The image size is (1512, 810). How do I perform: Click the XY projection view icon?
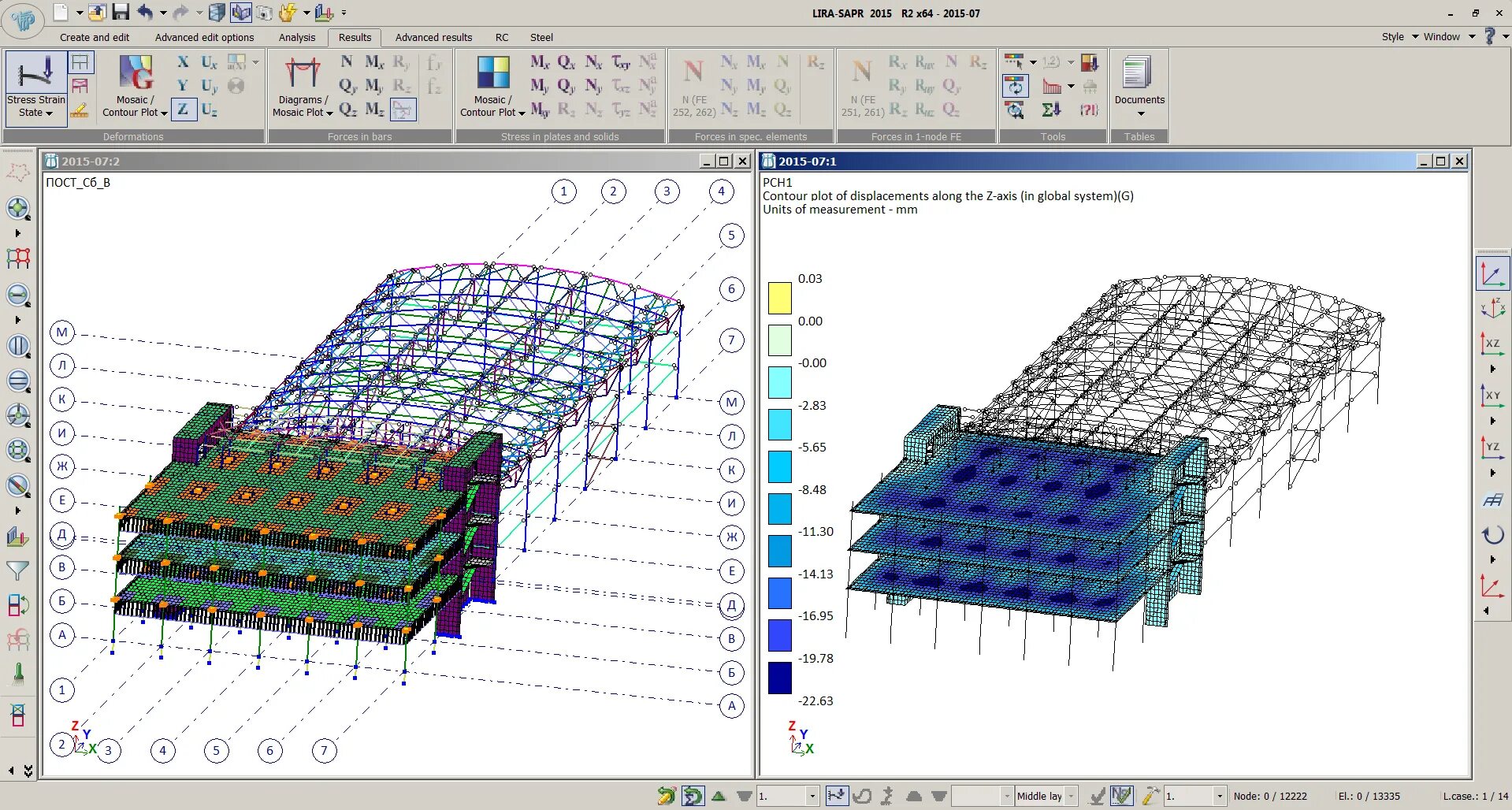pos(1492,397)
